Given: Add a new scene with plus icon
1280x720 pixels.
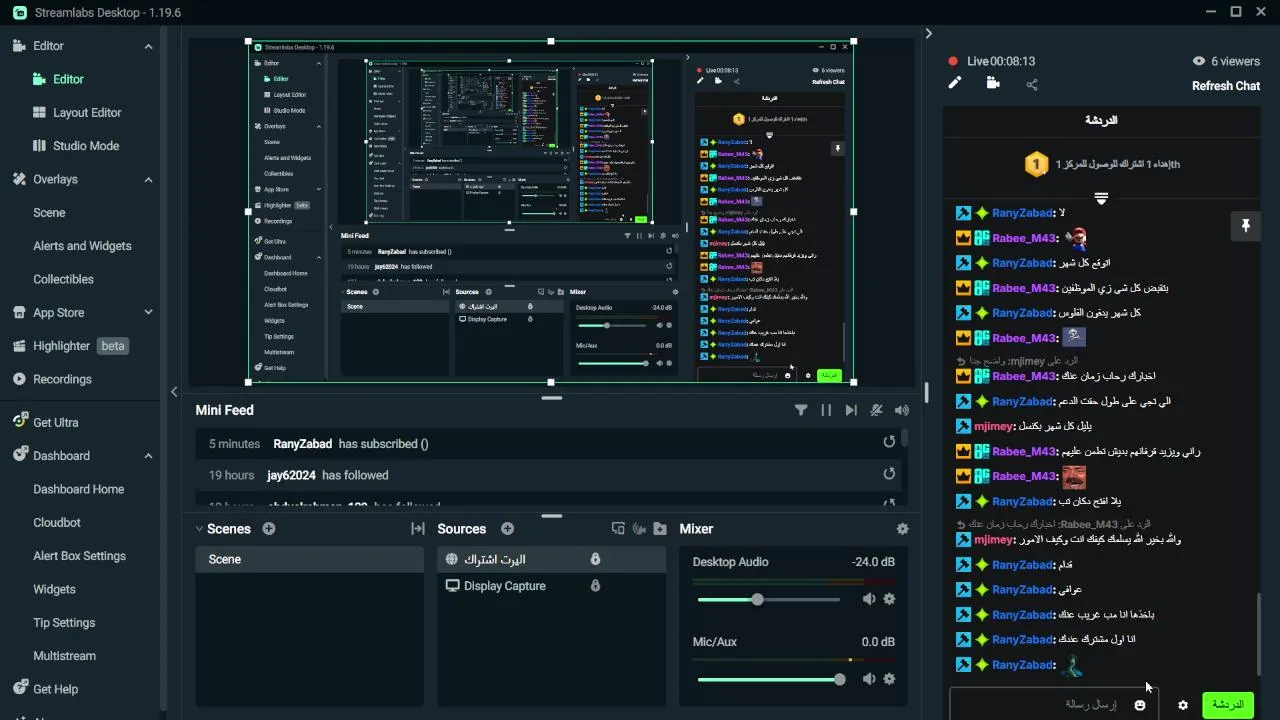Looking at the screenshot, I should point(269,529).
